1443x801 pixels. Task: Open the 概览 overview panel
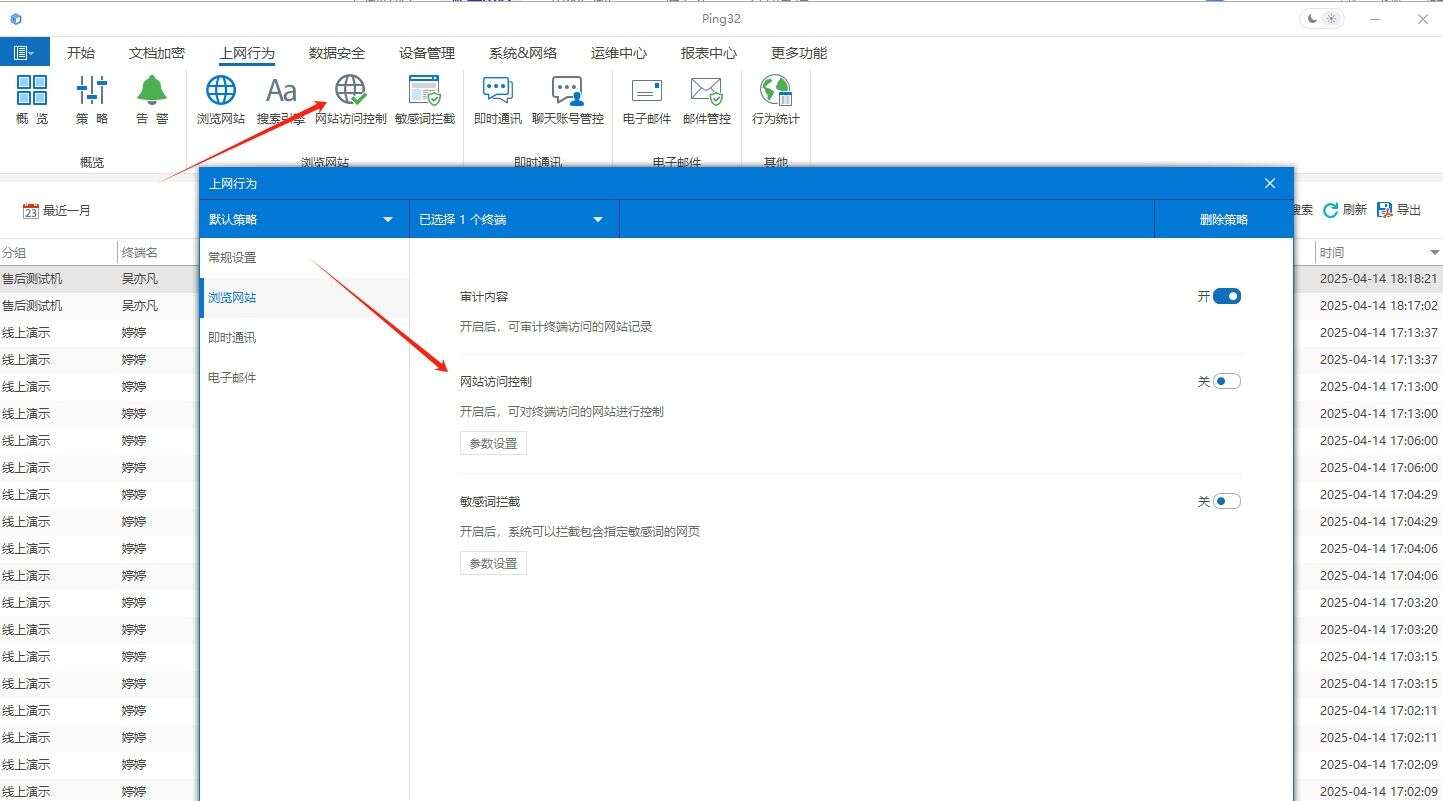coord(31,97)
